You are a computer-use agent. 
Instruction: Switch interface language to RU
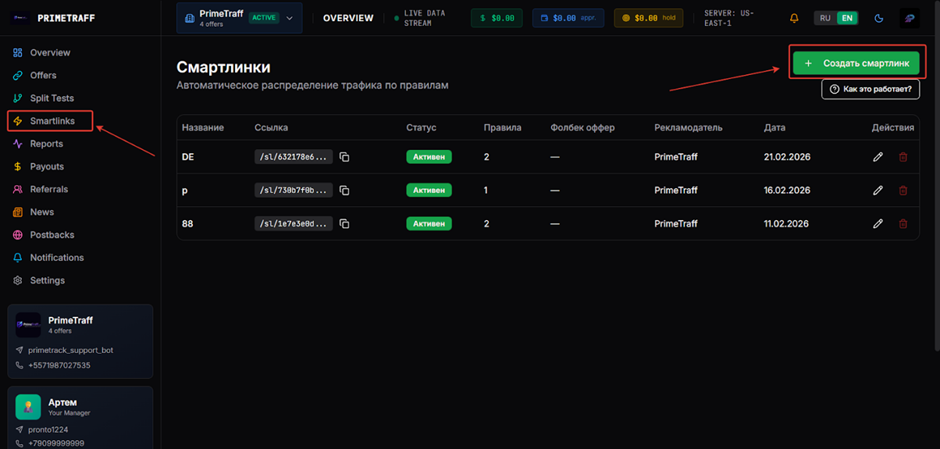pyautogui.click(x=825, y=18)
